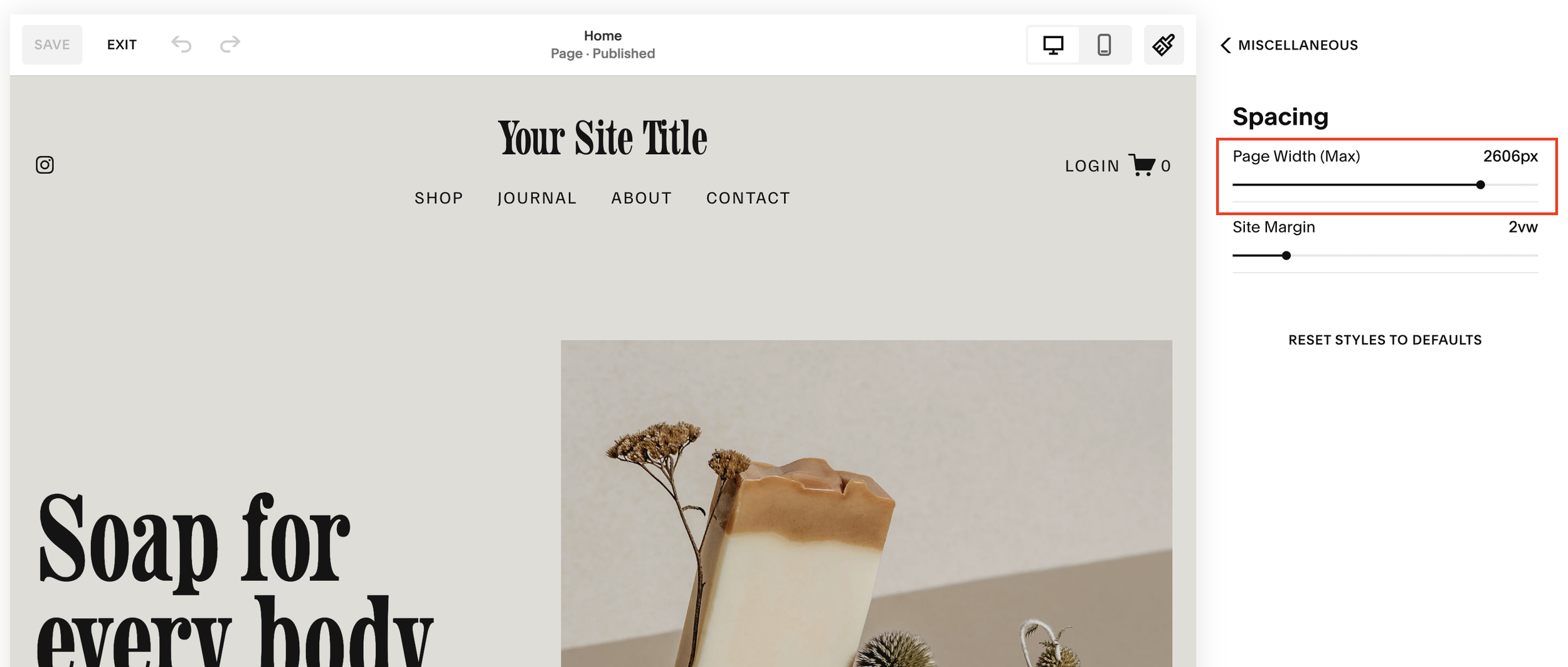
Task: Click the undo arrow icon
Action: (x=181, y=45)
